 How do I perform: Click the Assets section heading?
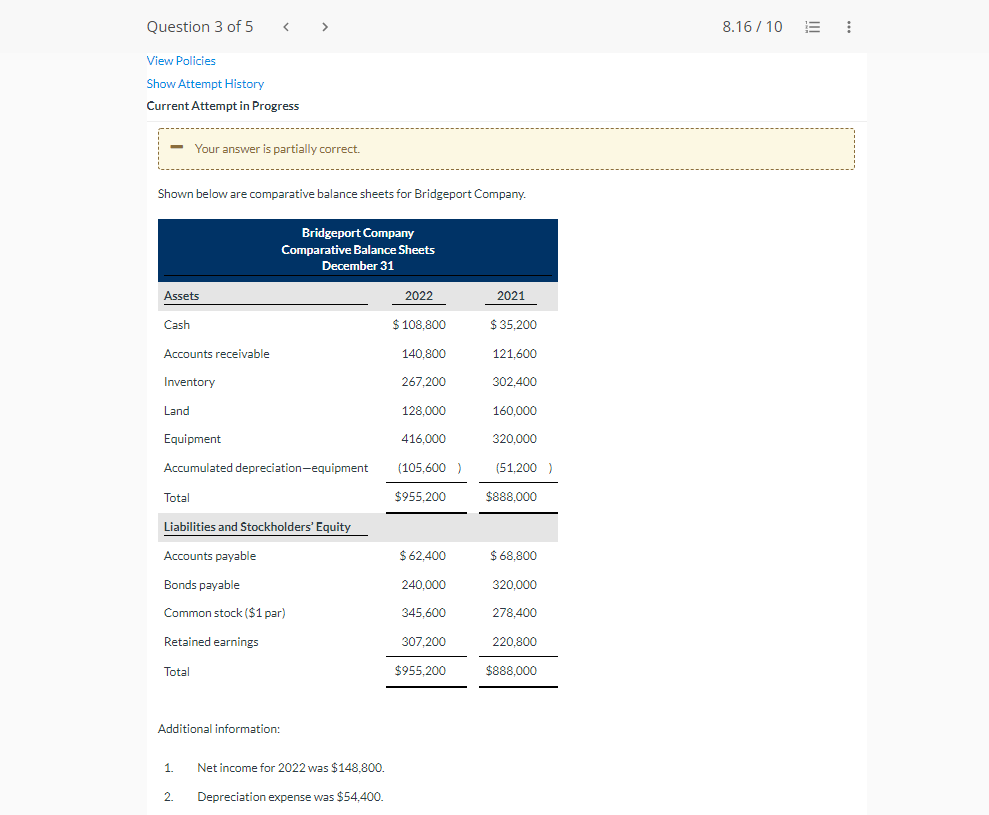[x=182, y=296]
